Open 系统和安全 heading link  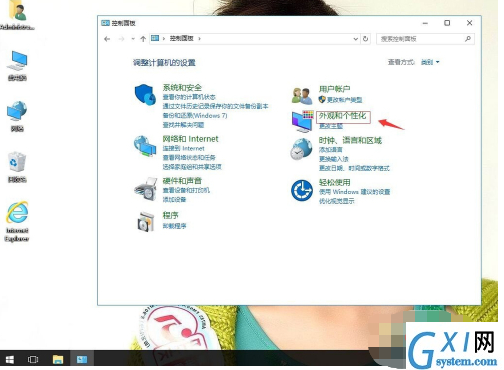tap(182, 88)
